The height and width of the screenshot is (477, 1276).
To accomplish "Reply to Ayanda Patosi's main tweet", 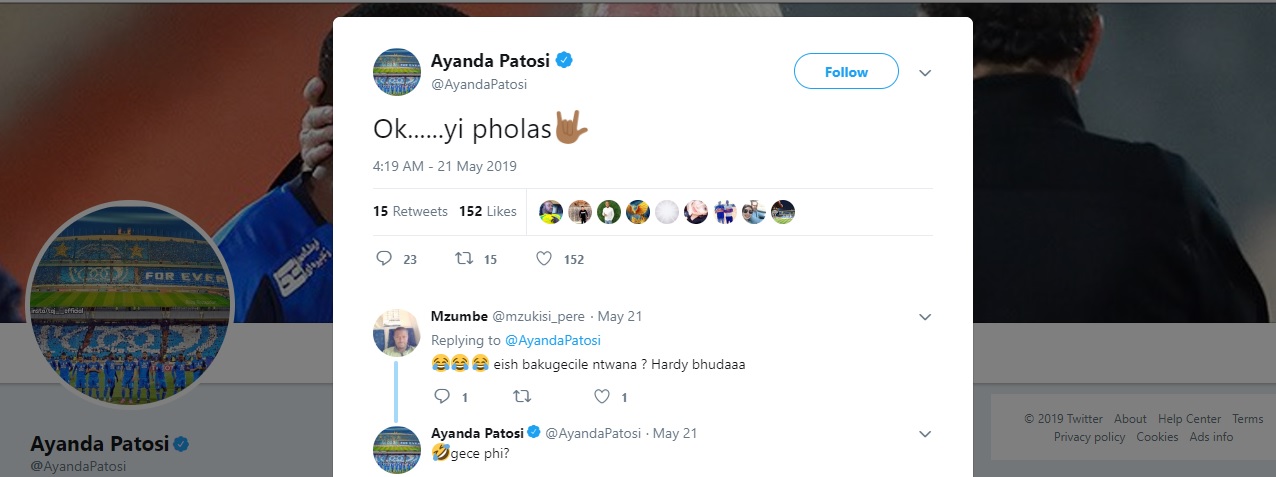I will click(x=384, y=259).
